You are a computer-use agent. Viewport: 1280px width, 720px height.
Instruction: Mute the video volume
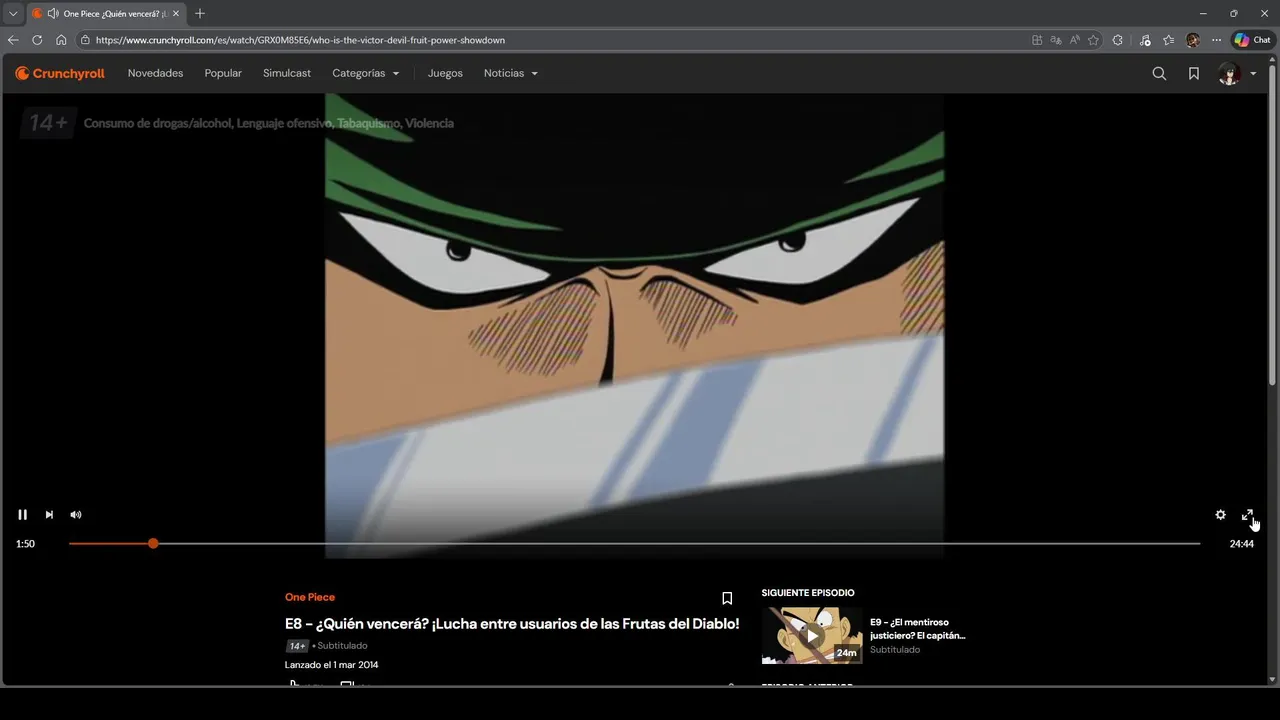76,515
